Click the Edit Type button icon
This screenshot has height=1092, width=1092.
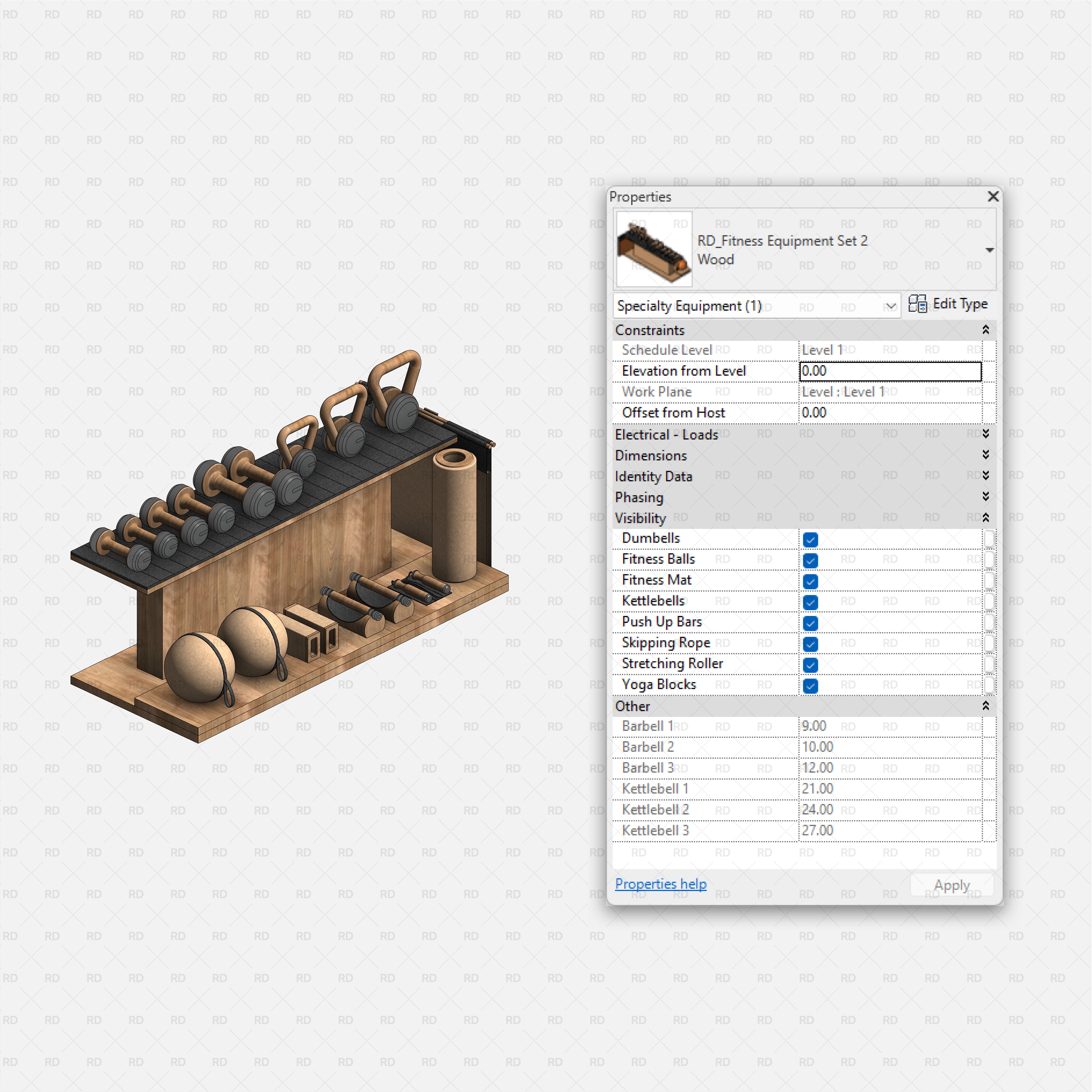918,304
